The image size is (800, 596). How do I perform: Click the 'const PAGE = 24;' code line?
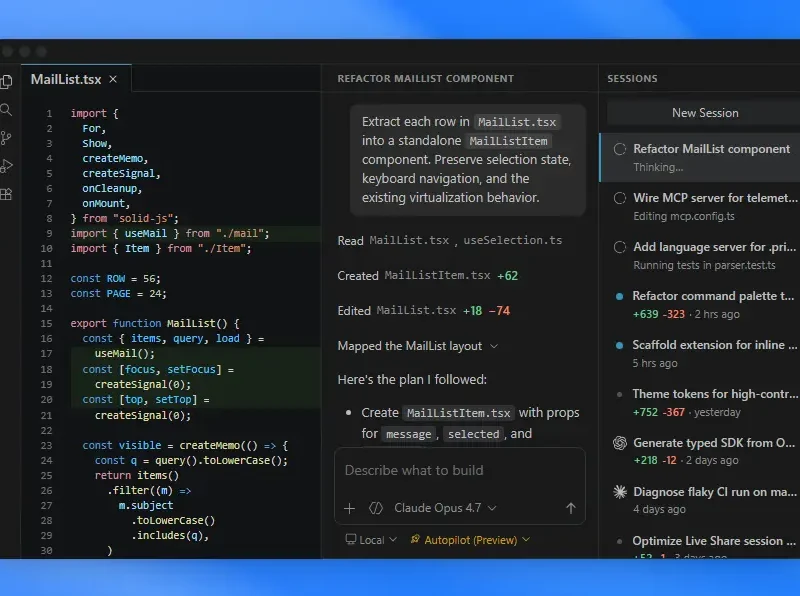click(118, 293)
